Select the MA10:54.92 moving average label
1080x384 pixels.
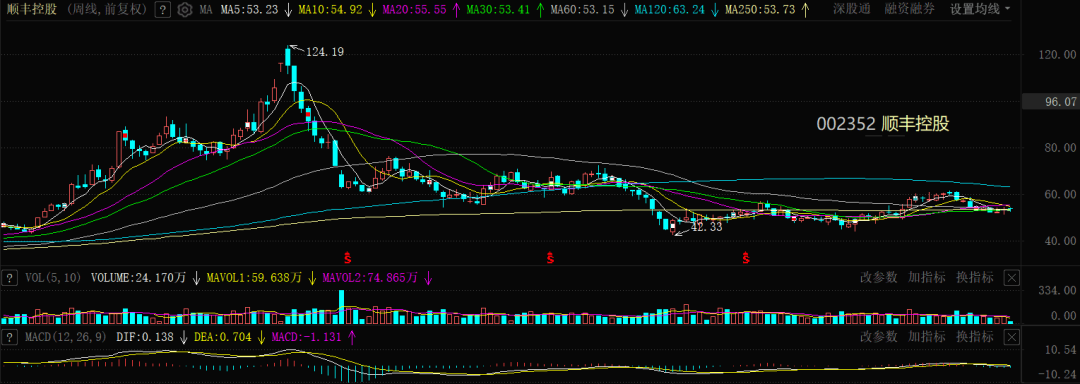[x=331, y=10]
